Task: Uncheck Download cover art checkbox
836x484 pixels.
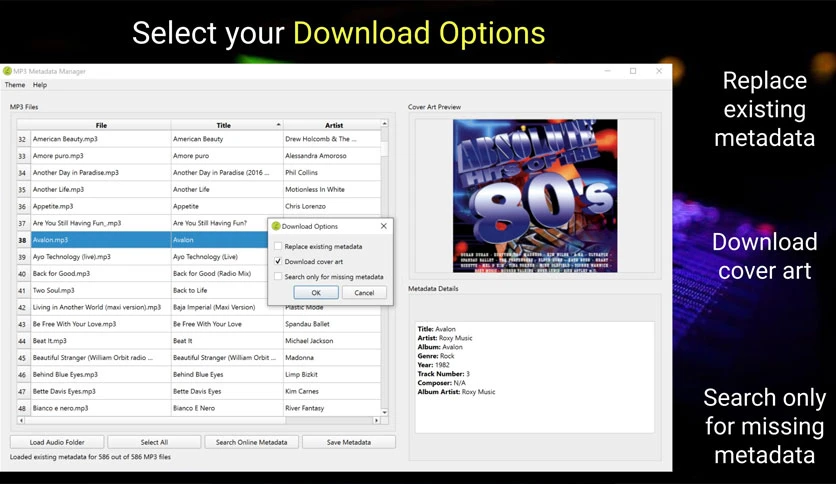Action: 278,261
